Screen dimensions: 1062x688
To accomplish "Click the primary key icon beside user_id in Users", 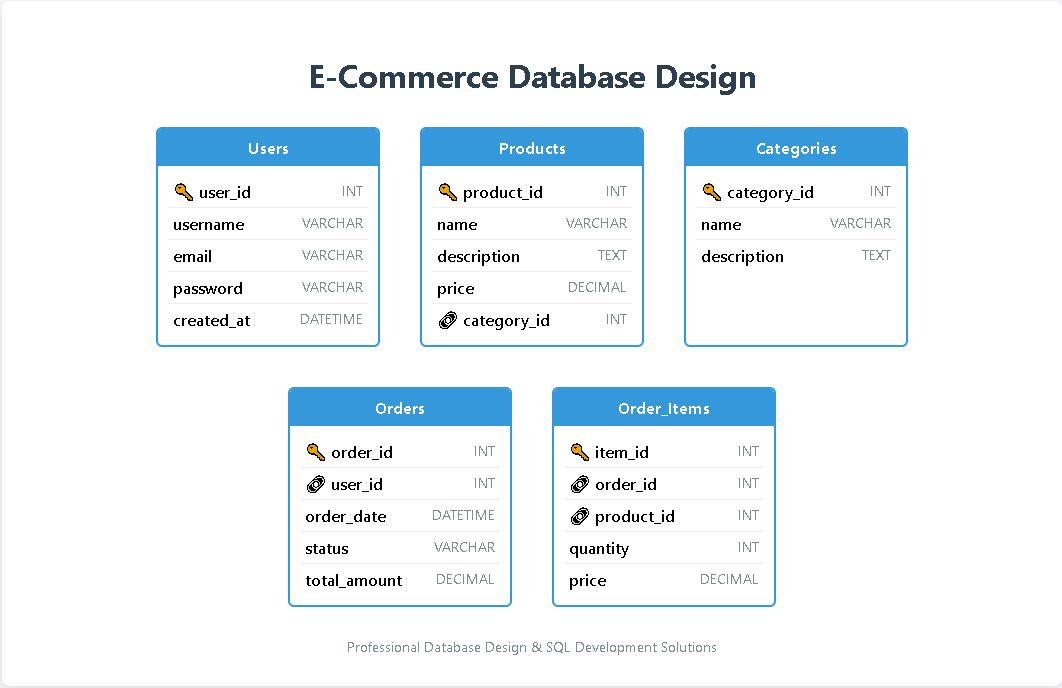I will tap(182, 192).
